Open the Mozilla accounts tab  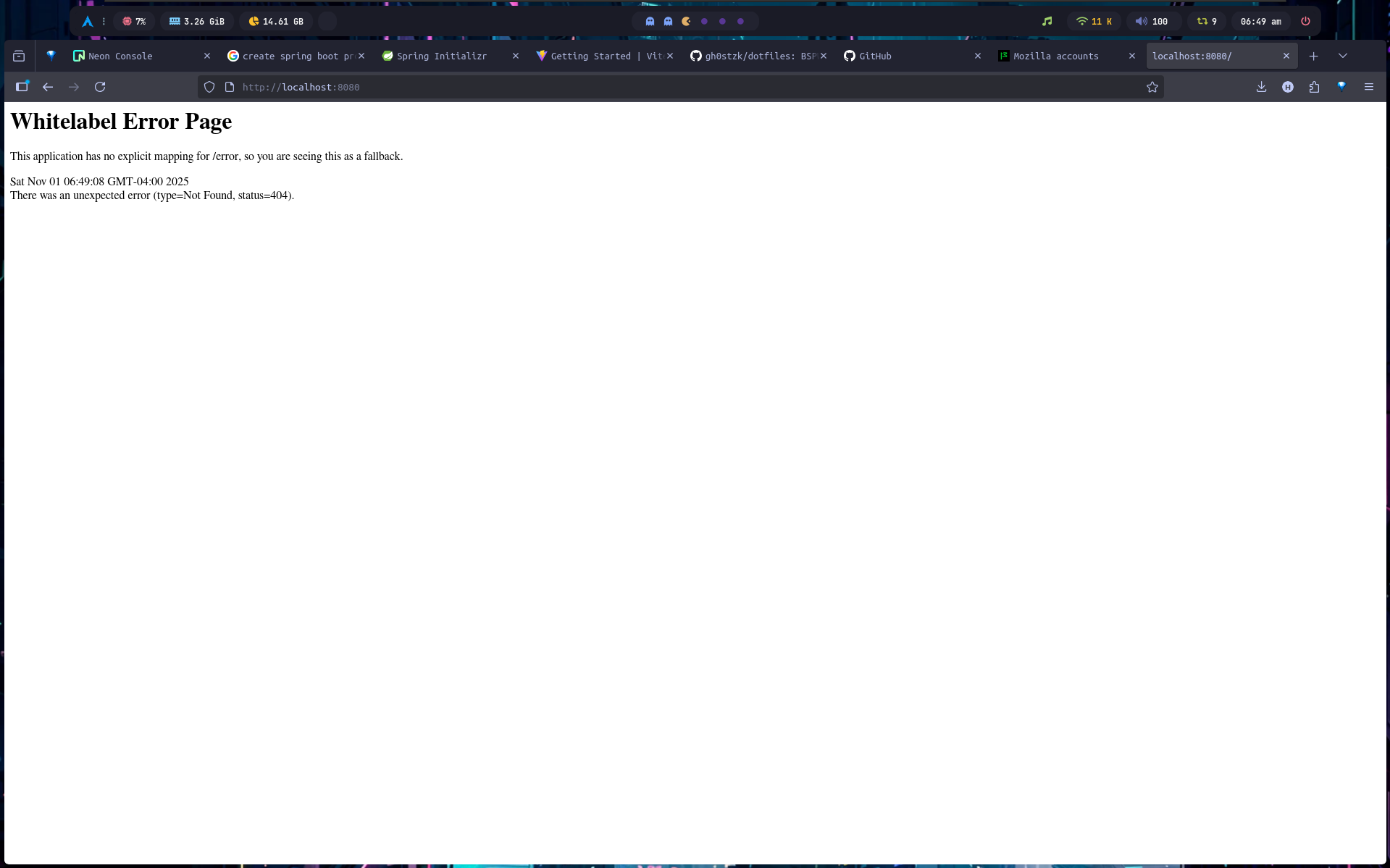click(x=1055, y=56)
